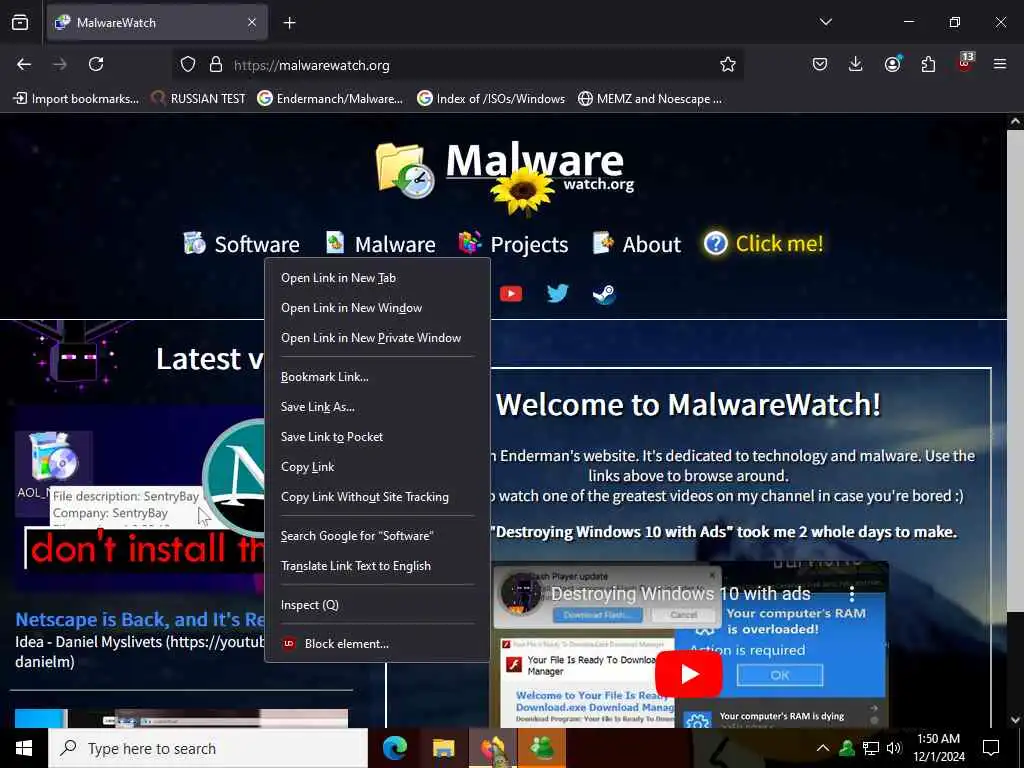Open File Explorer from taskbar
Viewport: 1024px width, 768px height.
[x=444, y=748]
